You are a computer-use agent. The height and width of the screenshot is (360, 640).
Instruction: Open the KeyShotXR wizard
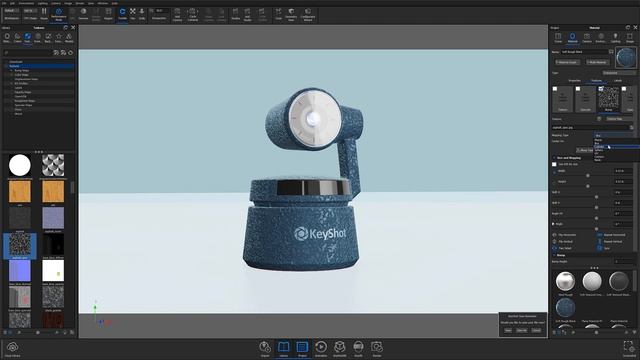coord(340,349)
